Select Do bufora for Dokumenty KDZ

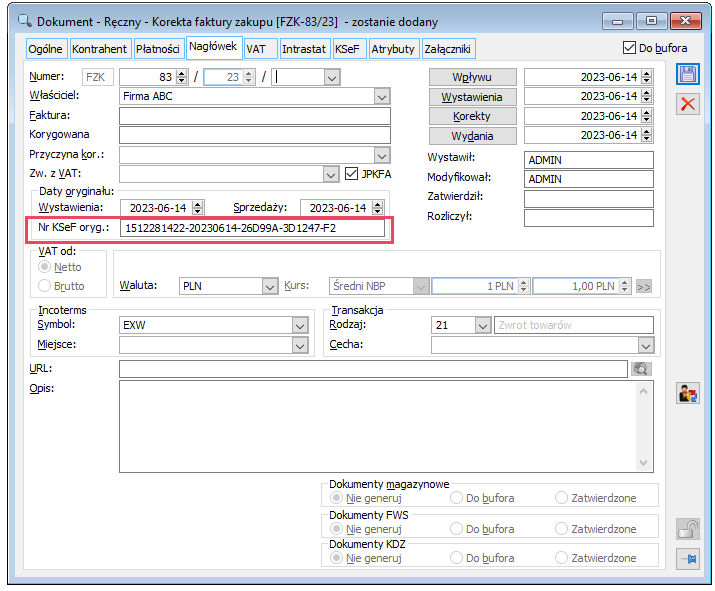tap(456, 558)
